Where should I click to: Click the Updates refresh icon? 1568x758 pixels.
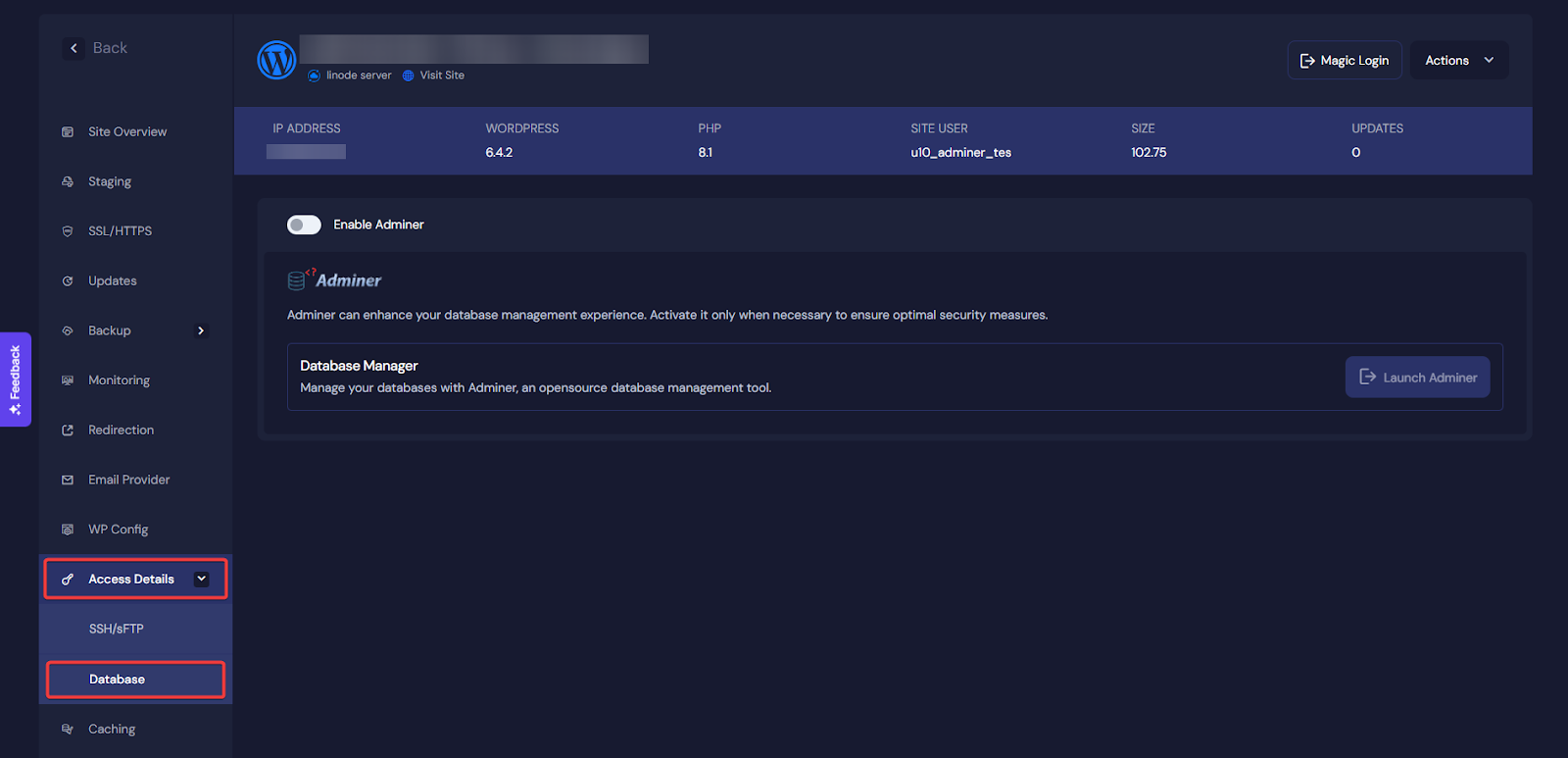click(68, 281)
